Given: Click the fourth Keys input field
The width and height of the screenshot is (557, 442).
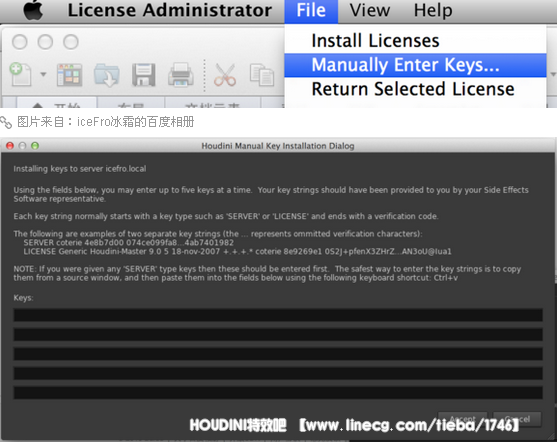Looking at the screenshot, I should pos(278,373).
